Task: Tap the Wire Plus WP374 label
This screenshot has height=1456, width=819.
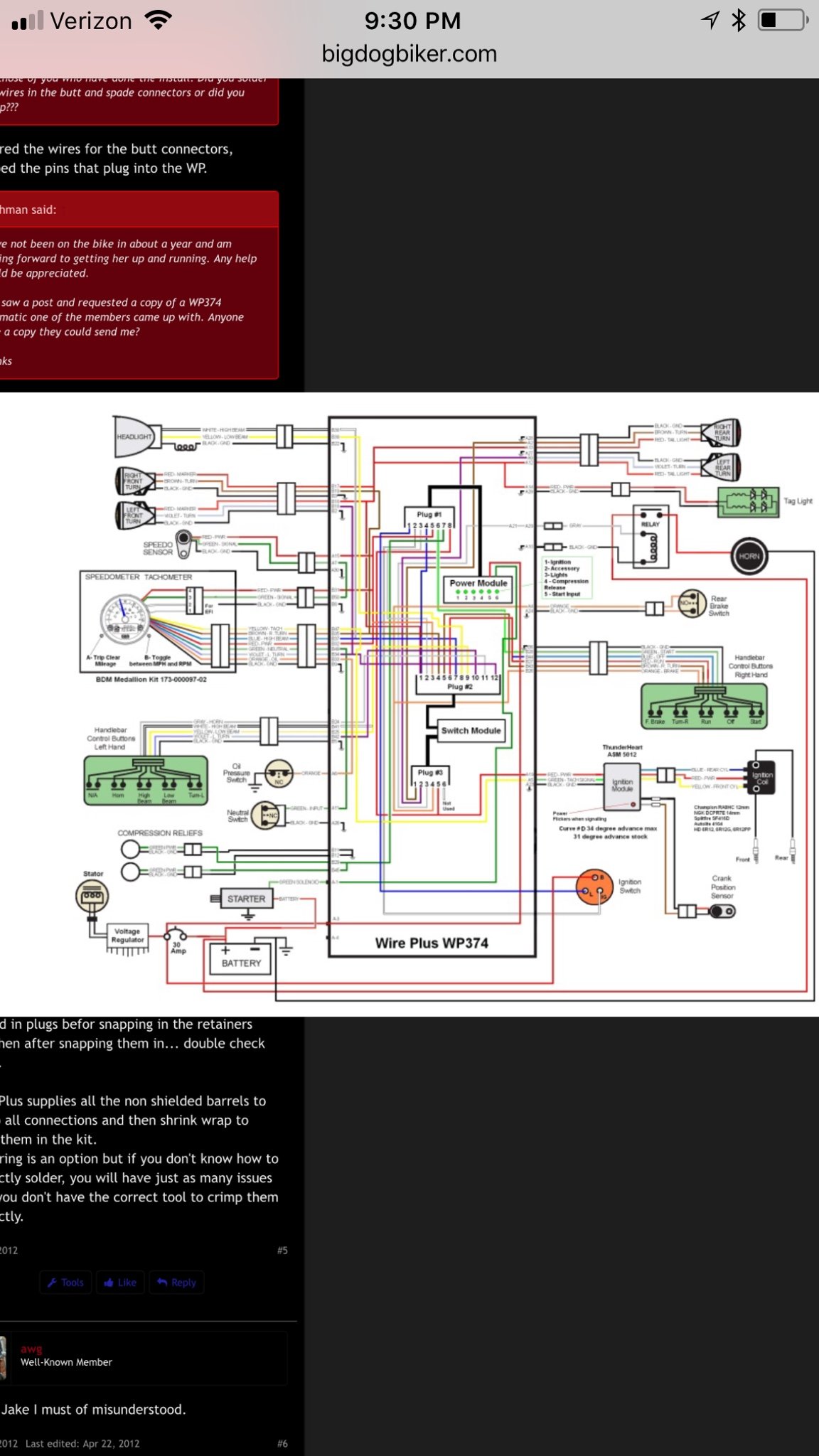Action: click(432, 943)
